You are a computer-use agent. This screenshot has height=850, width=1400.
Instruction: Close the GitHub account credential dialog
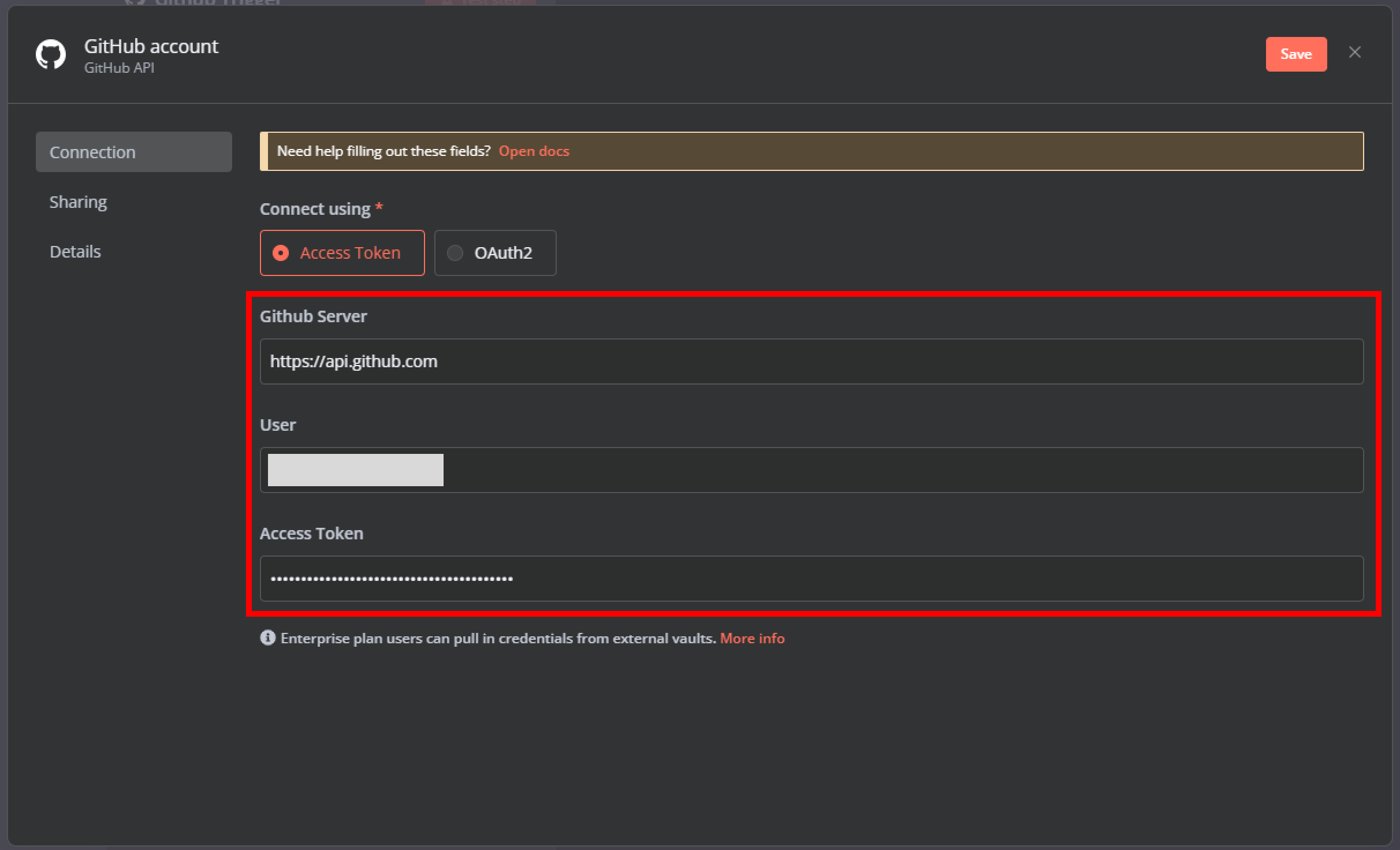click(1354, 53)
